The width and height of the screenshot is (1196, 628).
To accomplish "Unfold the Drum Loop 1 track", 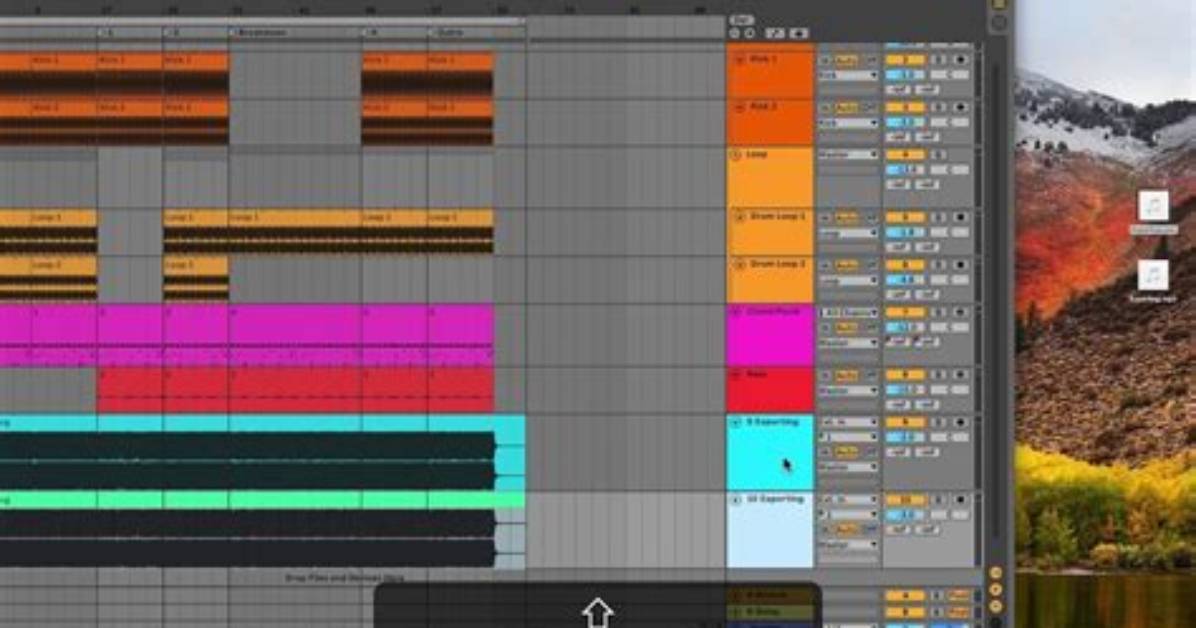I will (738, 217).
